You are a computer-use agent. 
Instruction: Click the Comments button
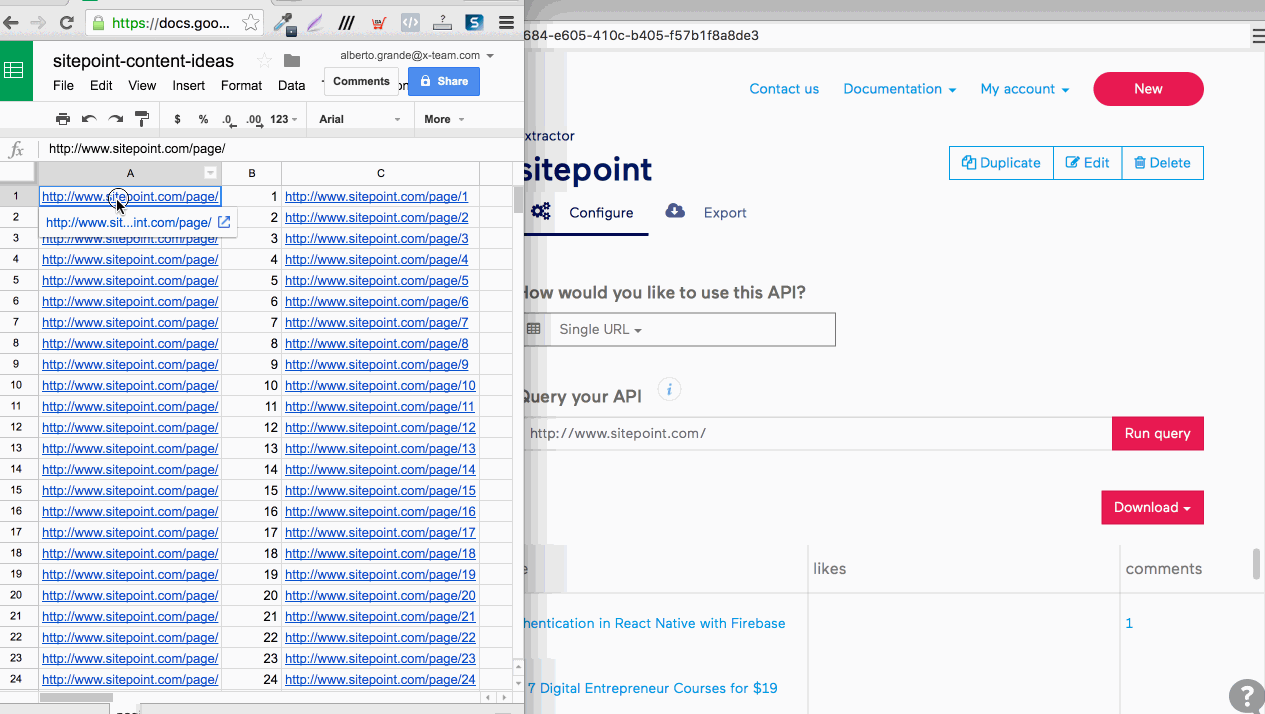(x=361, y=82)
